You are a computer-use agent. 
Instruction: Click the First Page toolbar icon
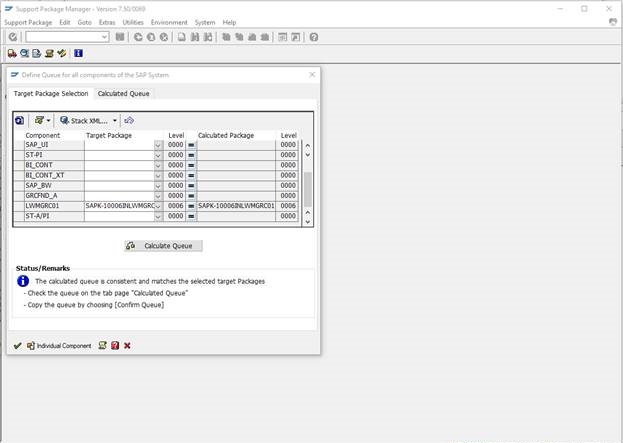[x=226, y=37]
